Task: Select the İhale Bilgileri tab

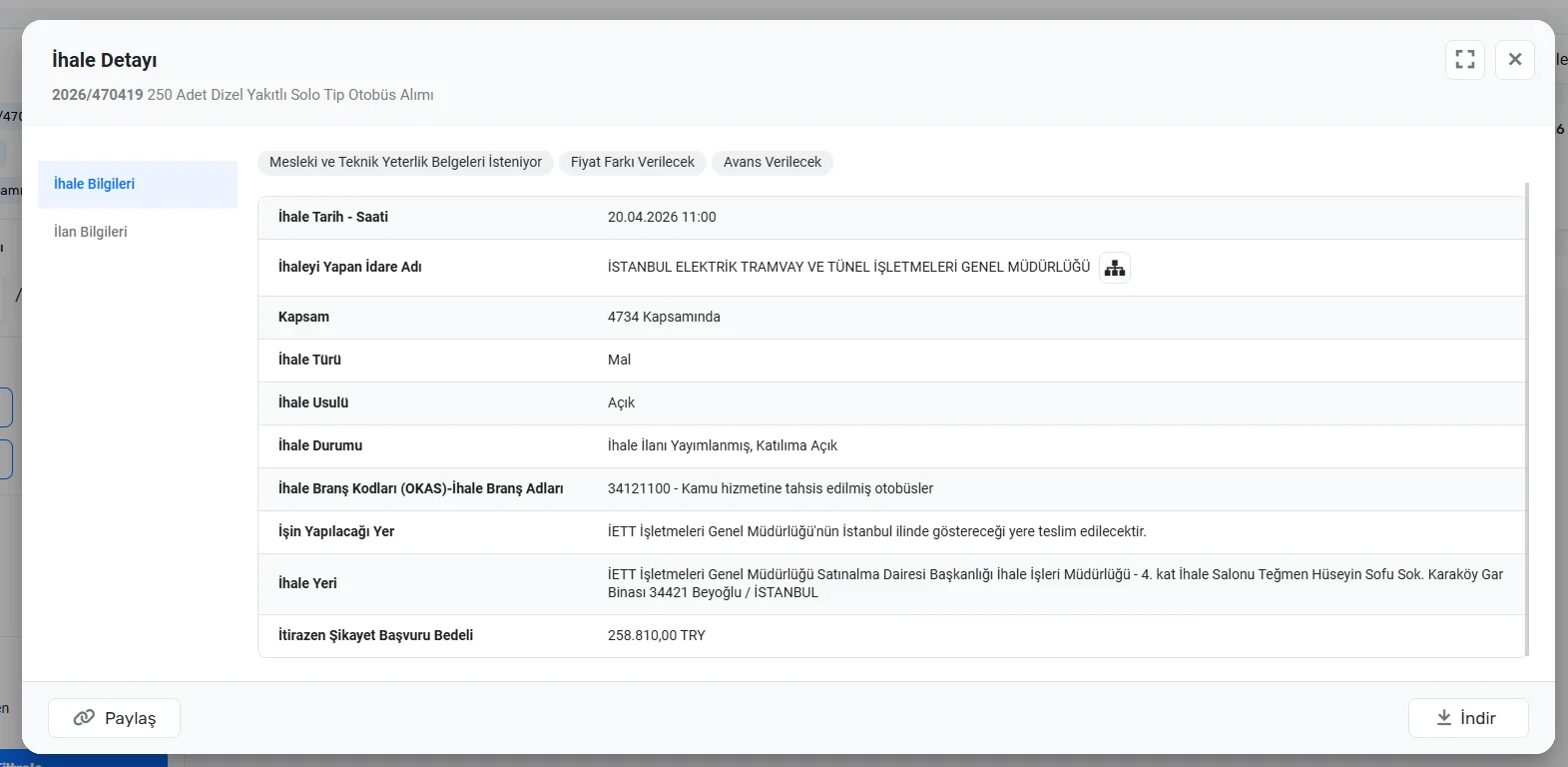Action: click(x=95, y=184)
